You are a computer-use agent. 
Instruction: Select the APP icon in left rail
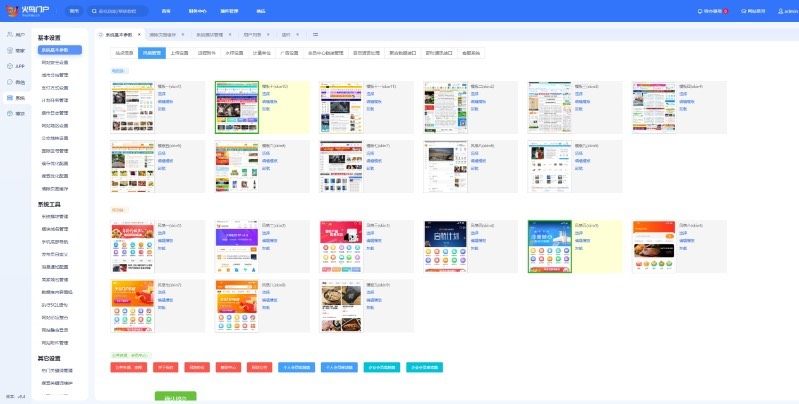tap(10, 66)
